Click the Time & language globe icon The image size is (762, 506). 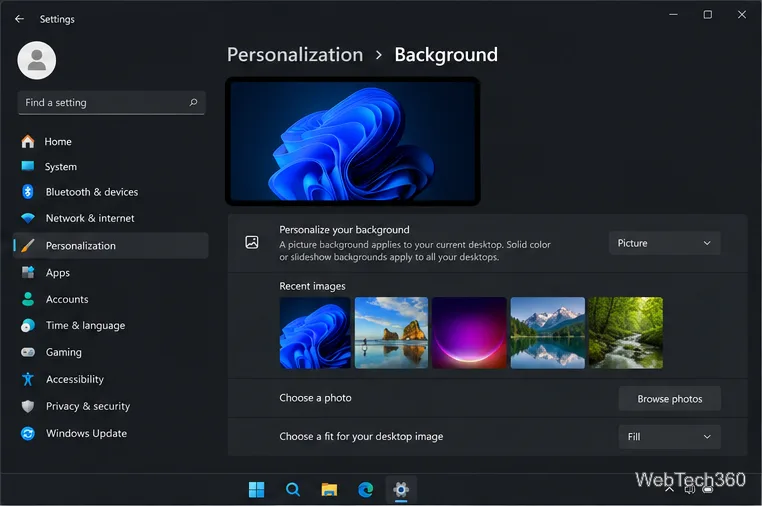[x=28, y=325]
